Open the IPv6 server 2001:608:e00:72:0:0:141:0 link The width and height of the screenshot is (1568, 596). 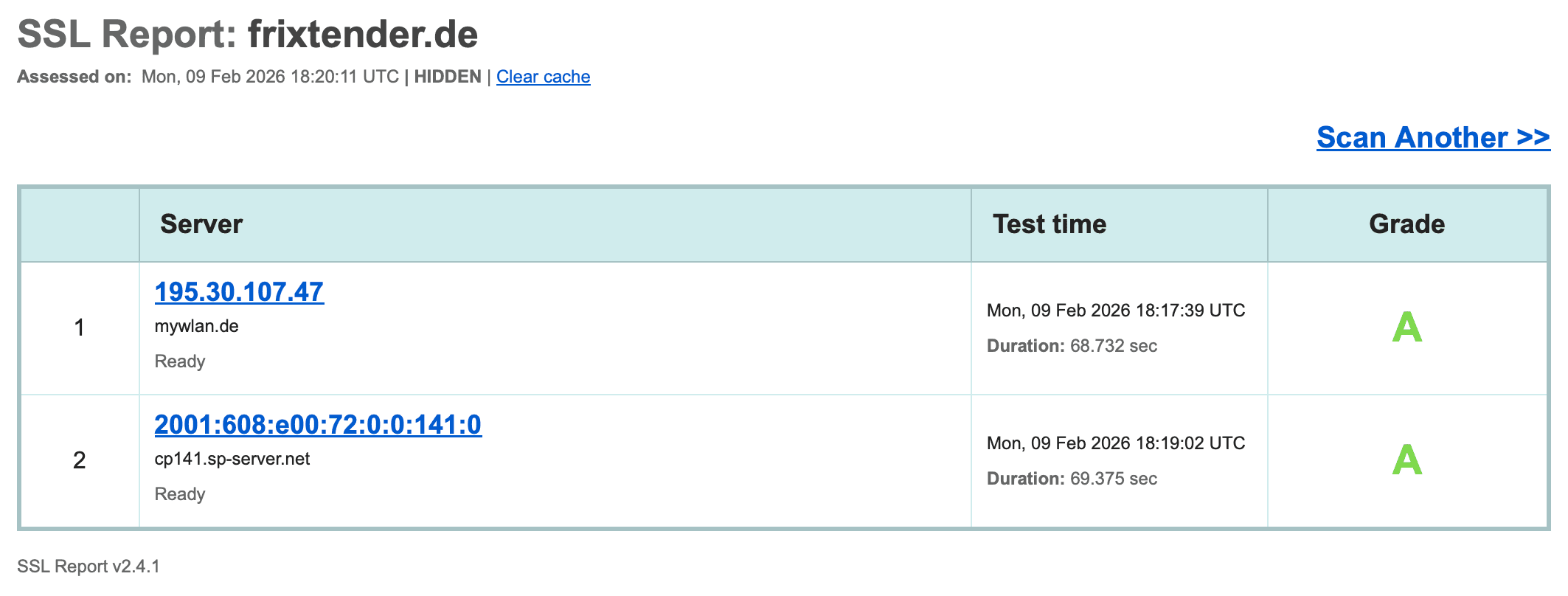click(x=318, y=425)
